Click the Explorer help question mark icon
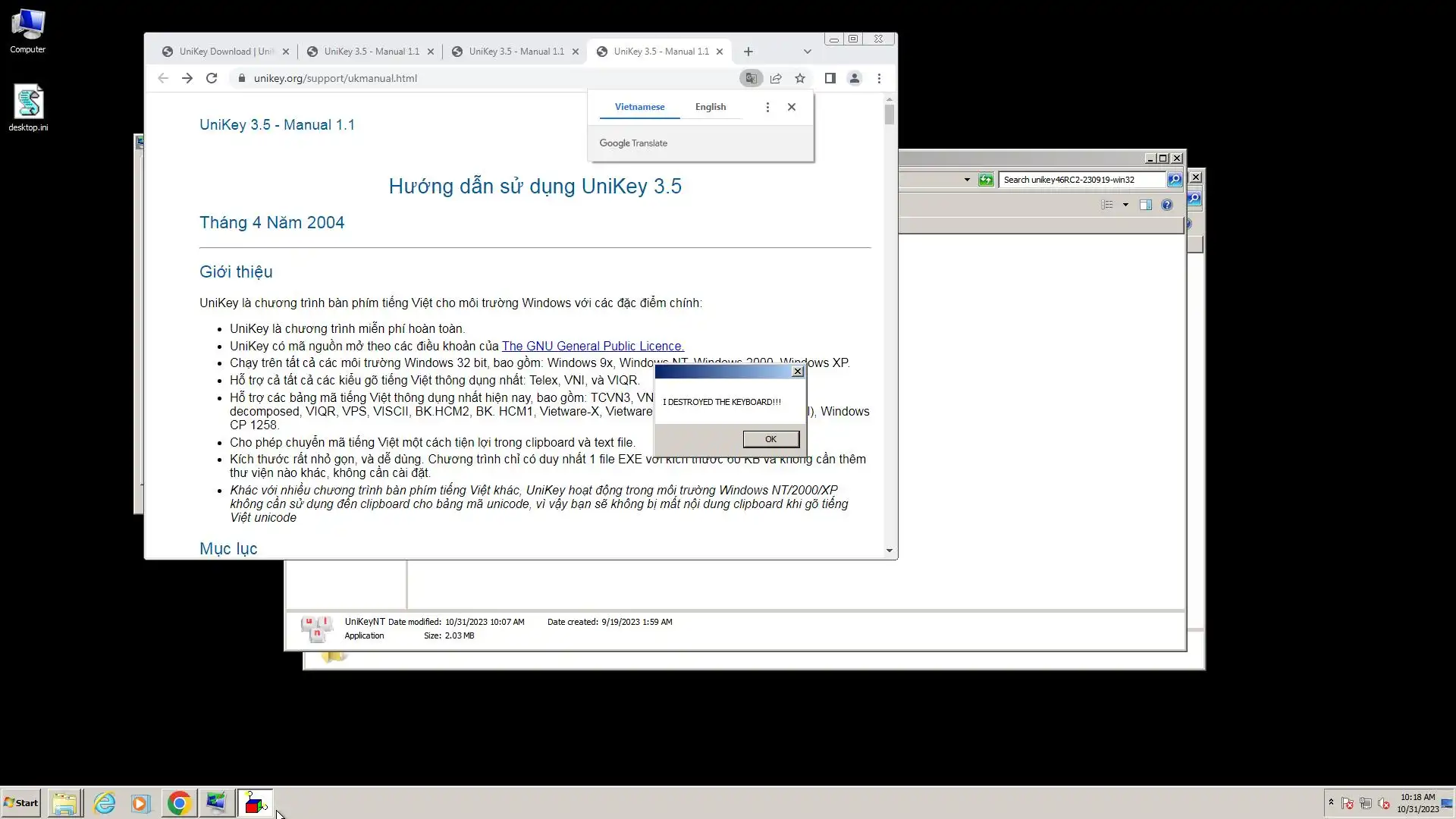This screenshot has width=1456, height=819. (x=1167, y=205)
